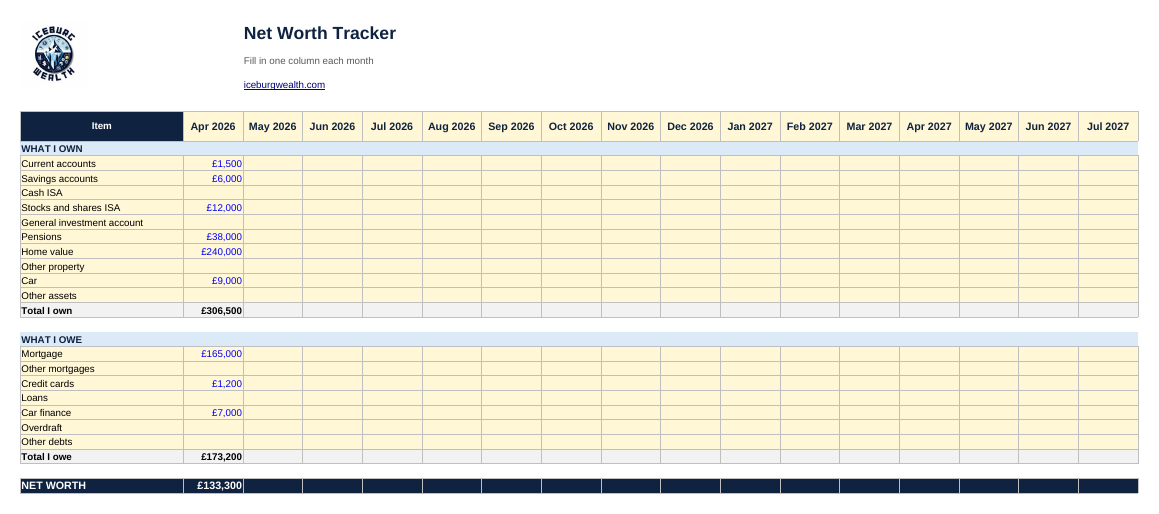Select the Jul 2026 column header
This screenshot has height=514, width=1159.
pyautogui.click(x=392, y=126)
